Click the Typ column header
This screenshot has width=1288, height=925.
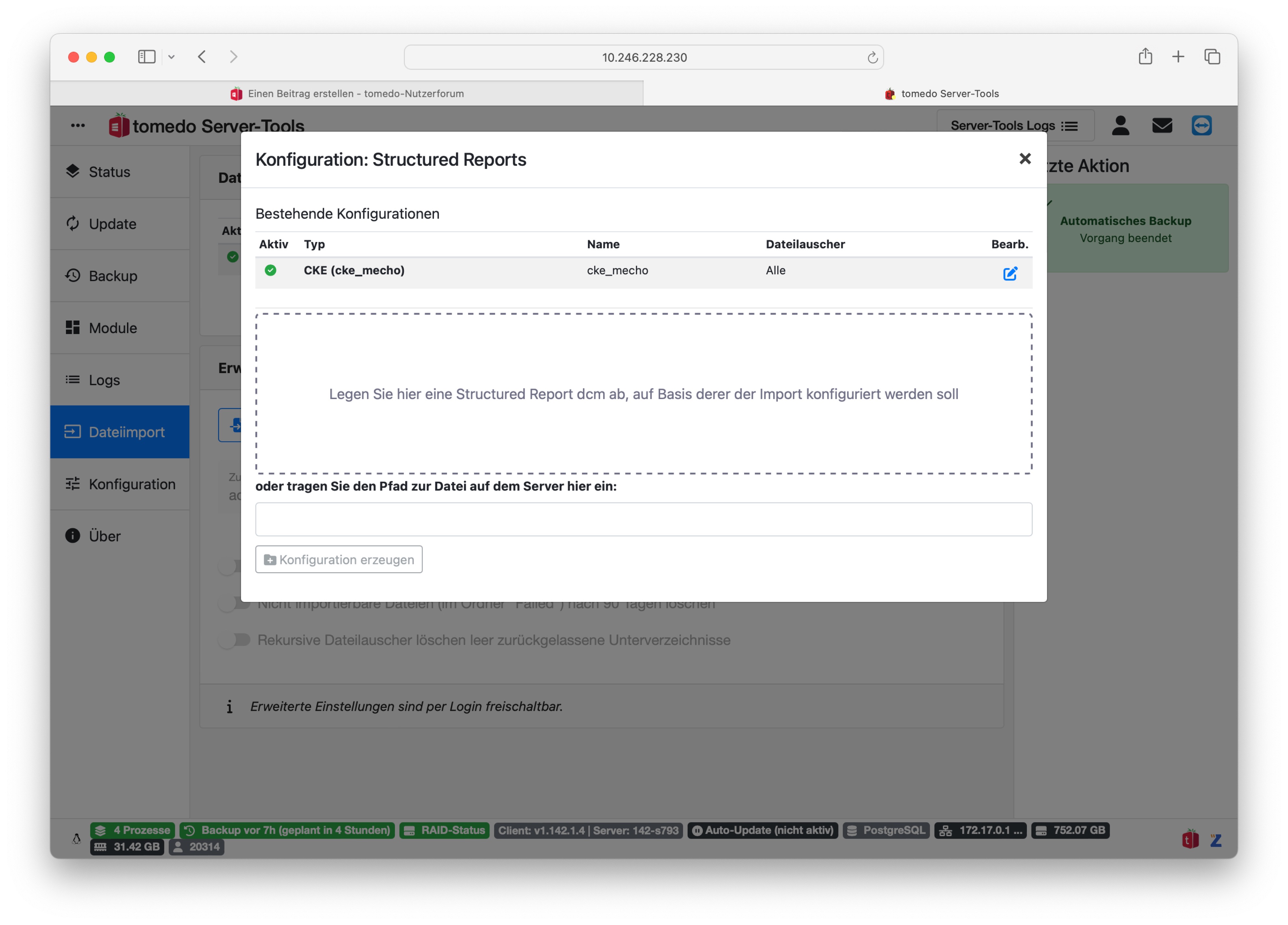coord(314,244)
